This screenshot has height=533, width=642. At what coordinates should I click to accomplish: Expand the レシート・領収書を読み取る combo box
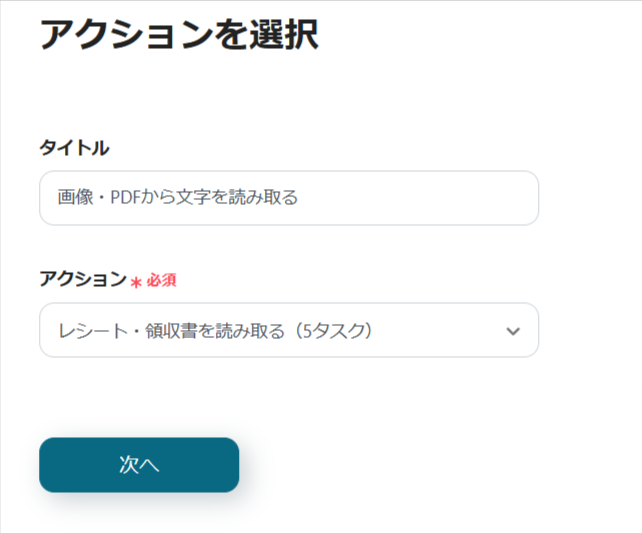[288, 330]
